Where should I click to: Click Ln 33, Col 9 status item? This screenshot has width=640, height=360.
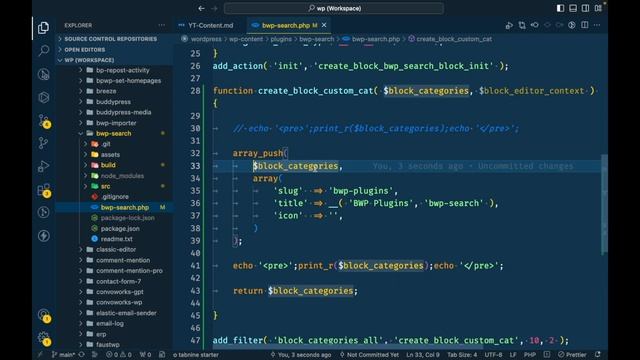click(x=423, y=355)
